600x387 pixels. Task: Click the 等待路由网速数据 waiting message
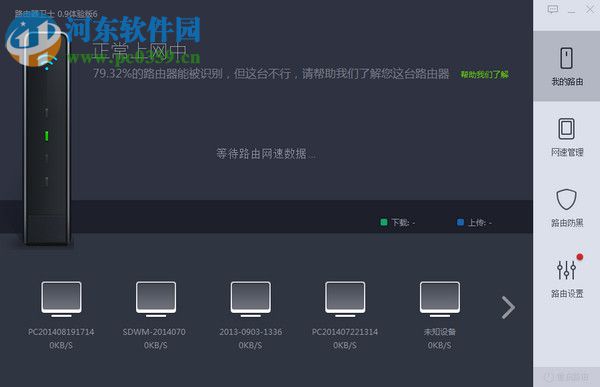pyautogui.click(x=266, y=153)
